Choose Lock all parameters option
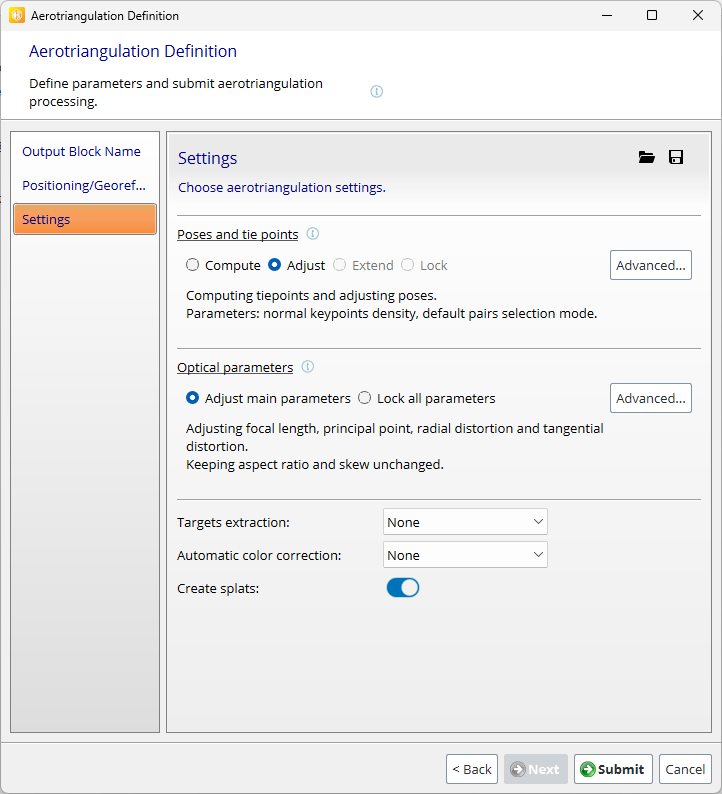Screen dimensions: 722x794 [365, 398]
